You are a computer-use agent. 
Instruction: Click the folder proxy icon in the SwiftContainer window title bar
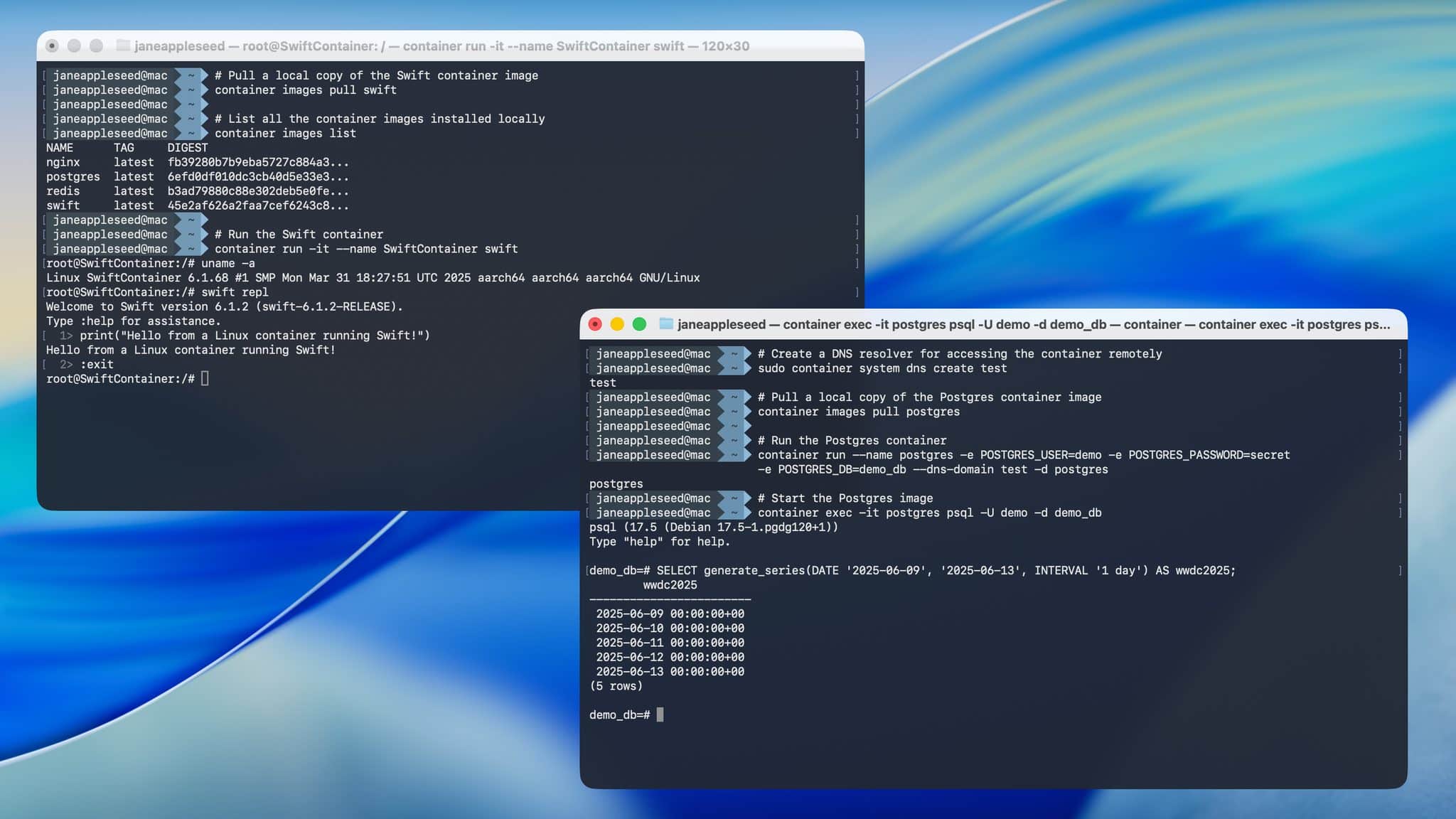[122, 45]
